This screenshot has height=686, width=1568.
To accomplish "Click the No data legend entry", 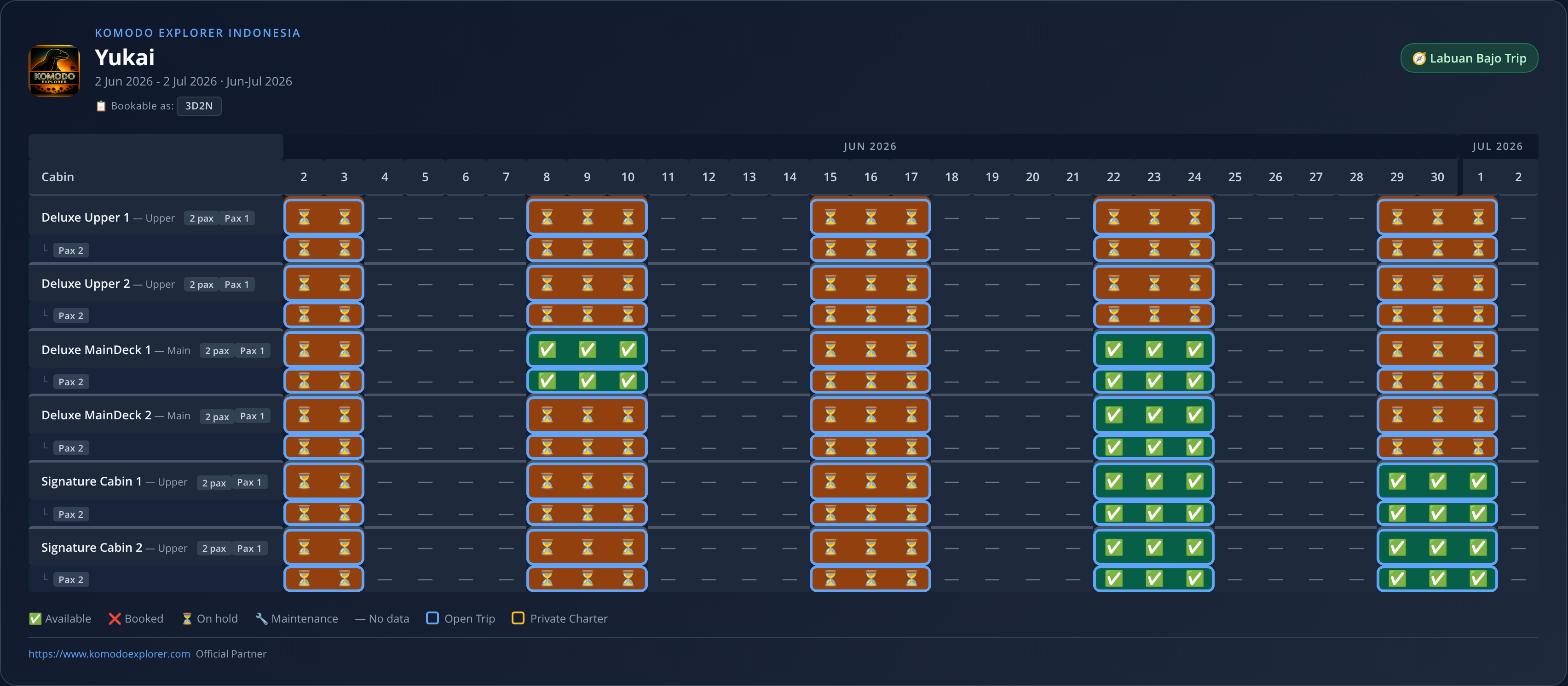I will point(382,618).
